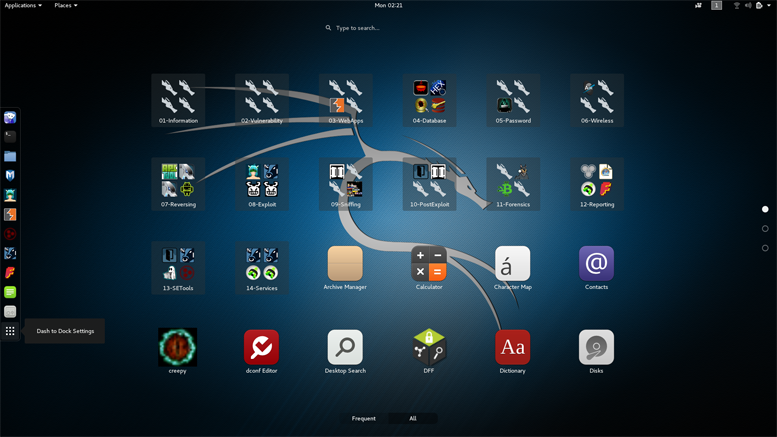Open Burp Suite from the dock

[10, 215]
